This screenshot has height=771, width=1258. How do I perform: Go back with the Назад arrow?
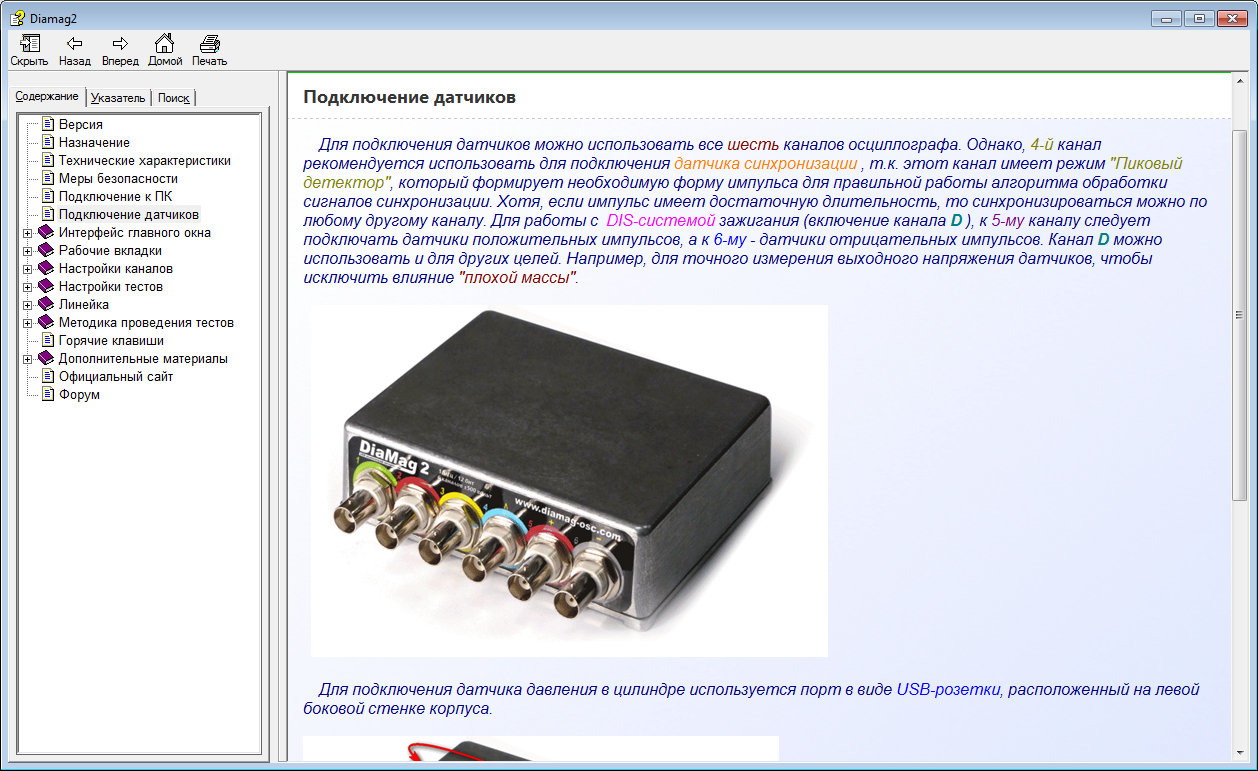[x=74, y=43]
